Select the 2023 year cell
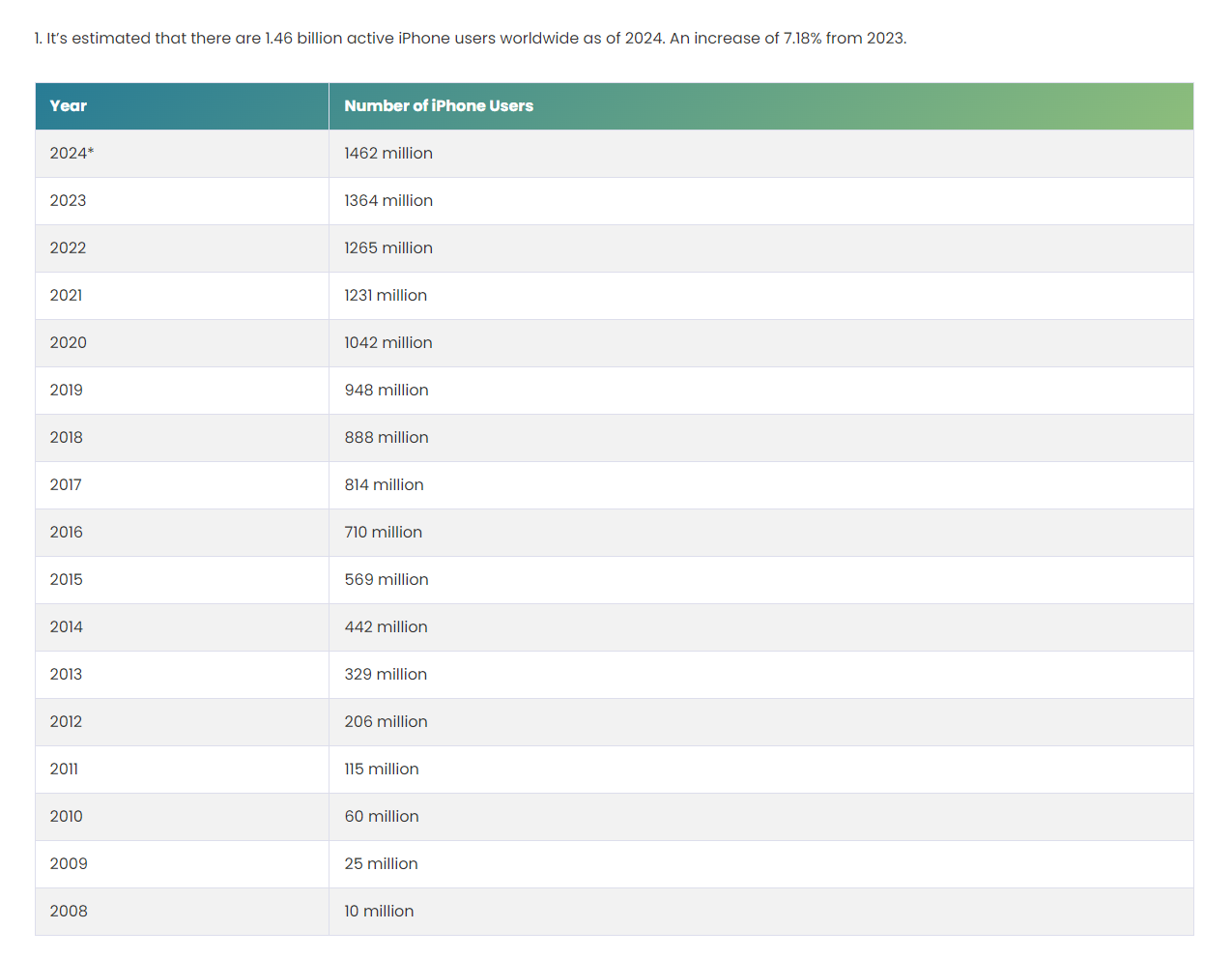The image size is (1232, 959). [68, 201]
